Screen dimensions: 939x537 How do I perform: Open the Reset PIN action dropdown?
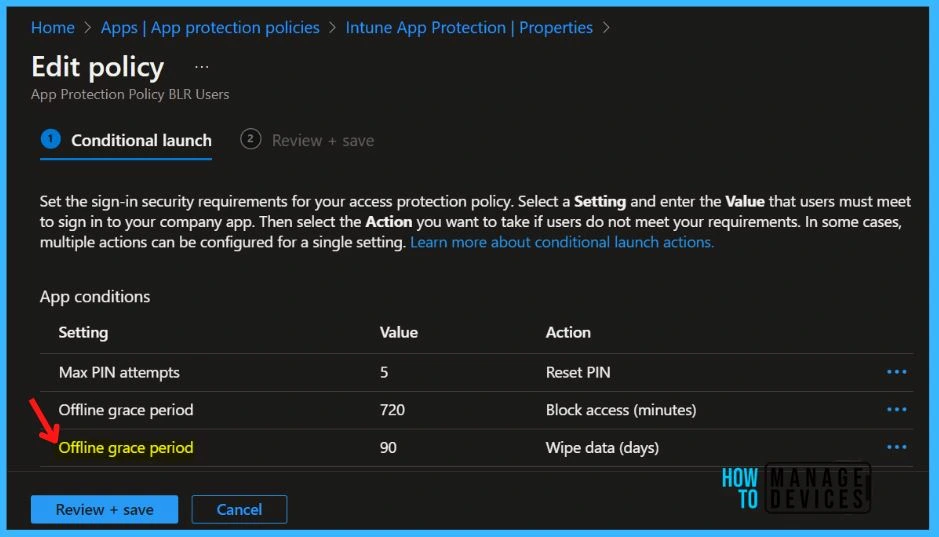[x=578, y=372]
